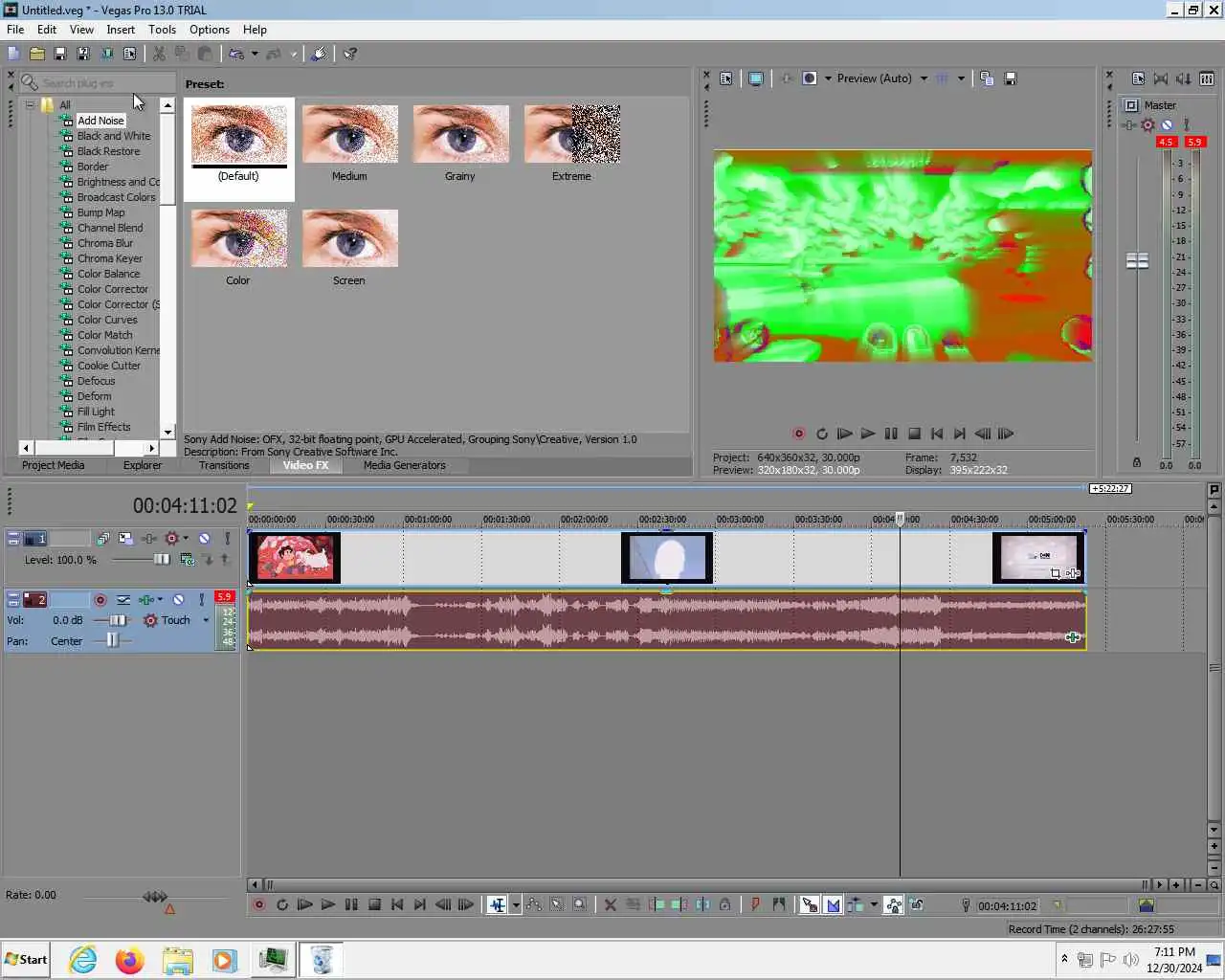The width and height of the screenshot is (1225, 980).
Task: Open the Mixing Console icon in Master panel
Action: point(1207,78)
